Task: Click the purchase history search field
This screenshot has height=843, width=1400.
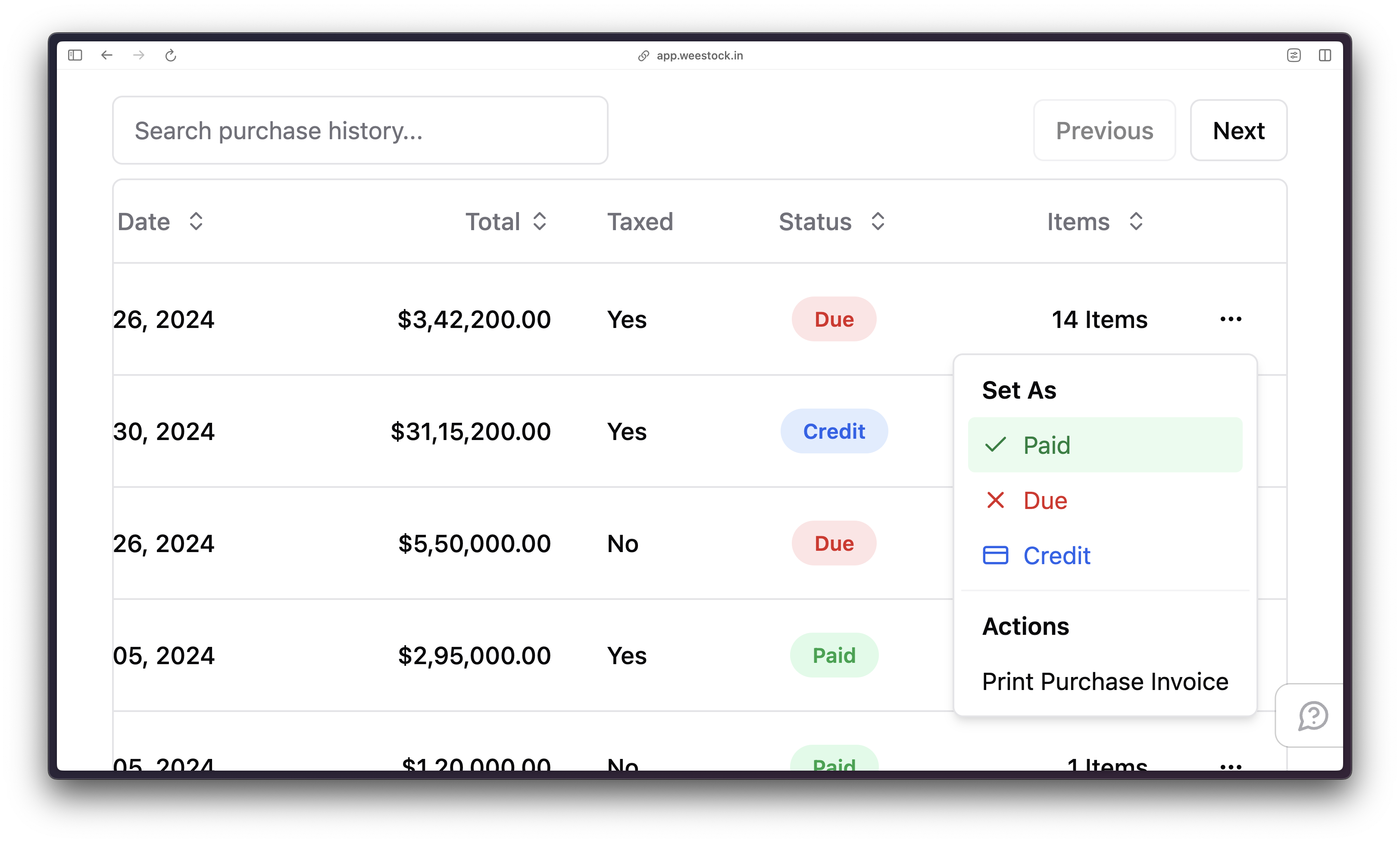Action: 361,130
